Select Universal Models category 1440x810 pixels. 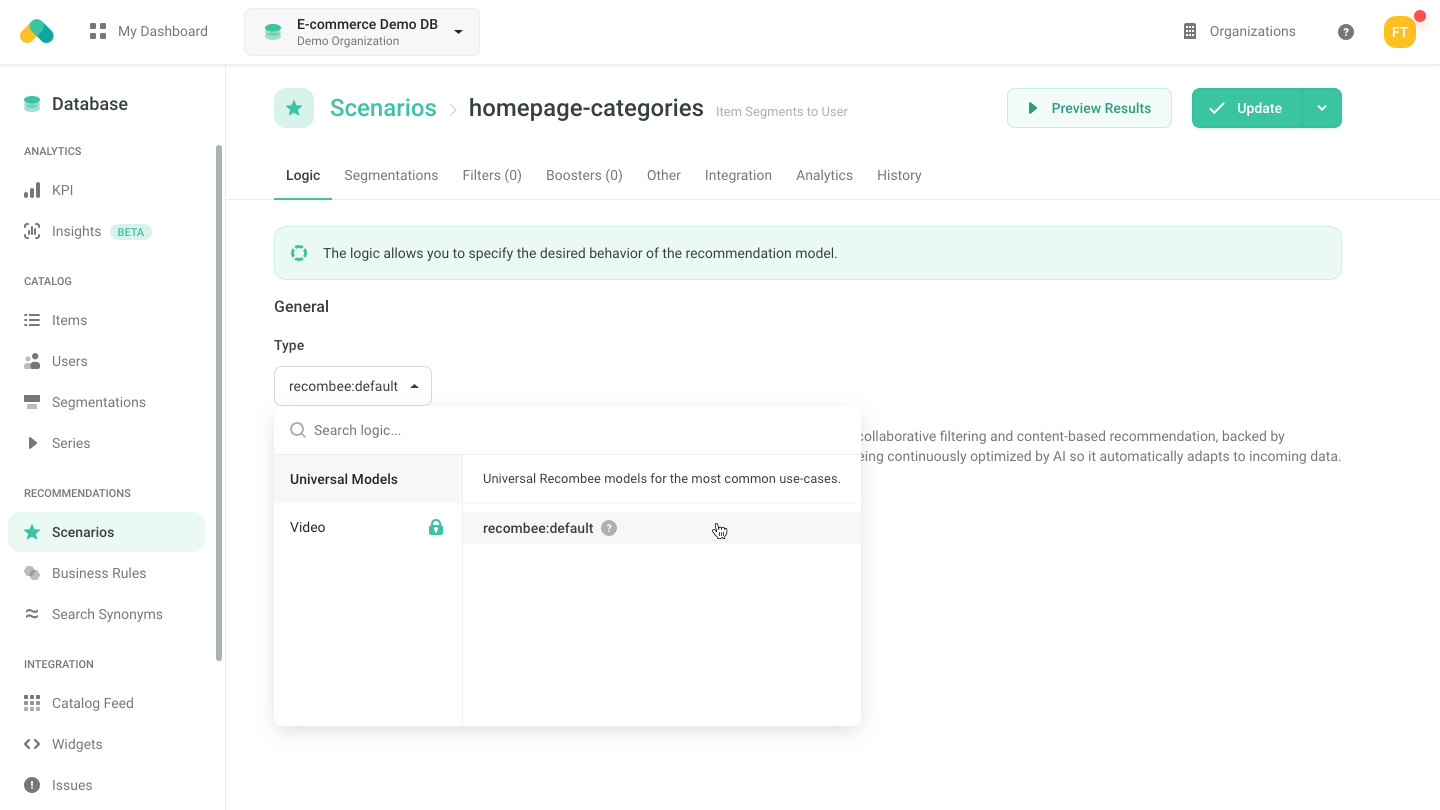point(368,479)
